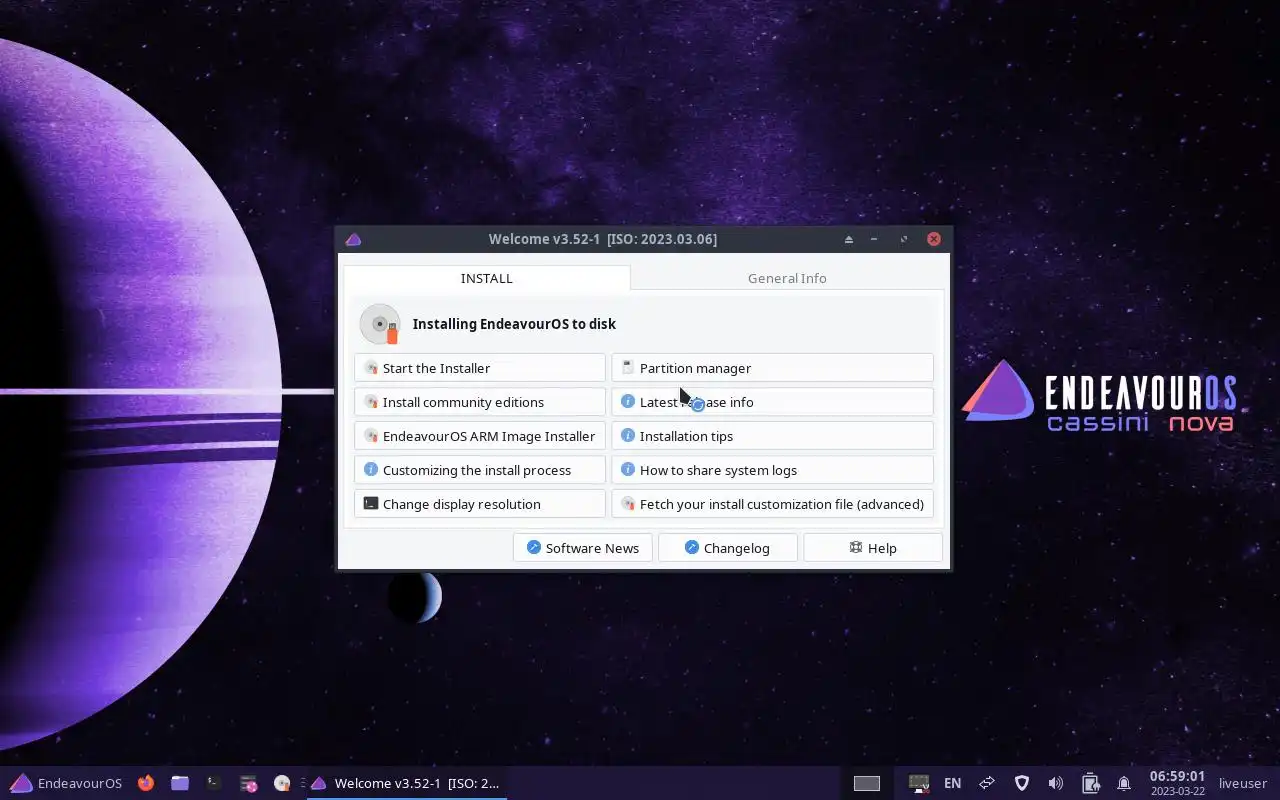
Task: Click the clock showing 06:59:01
Action: [x=1177, y=783]
